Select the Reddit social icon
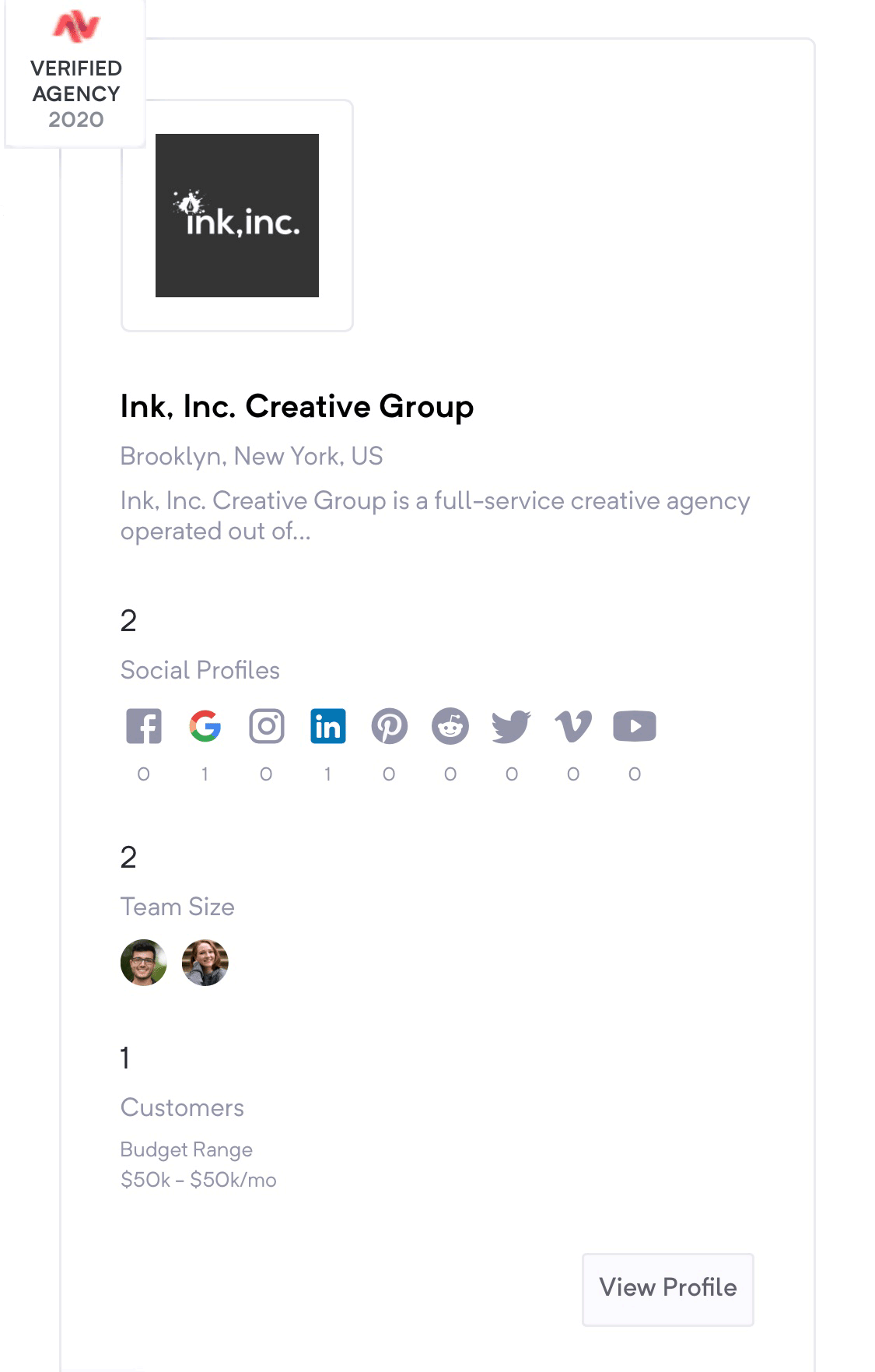 click(450, 727)
